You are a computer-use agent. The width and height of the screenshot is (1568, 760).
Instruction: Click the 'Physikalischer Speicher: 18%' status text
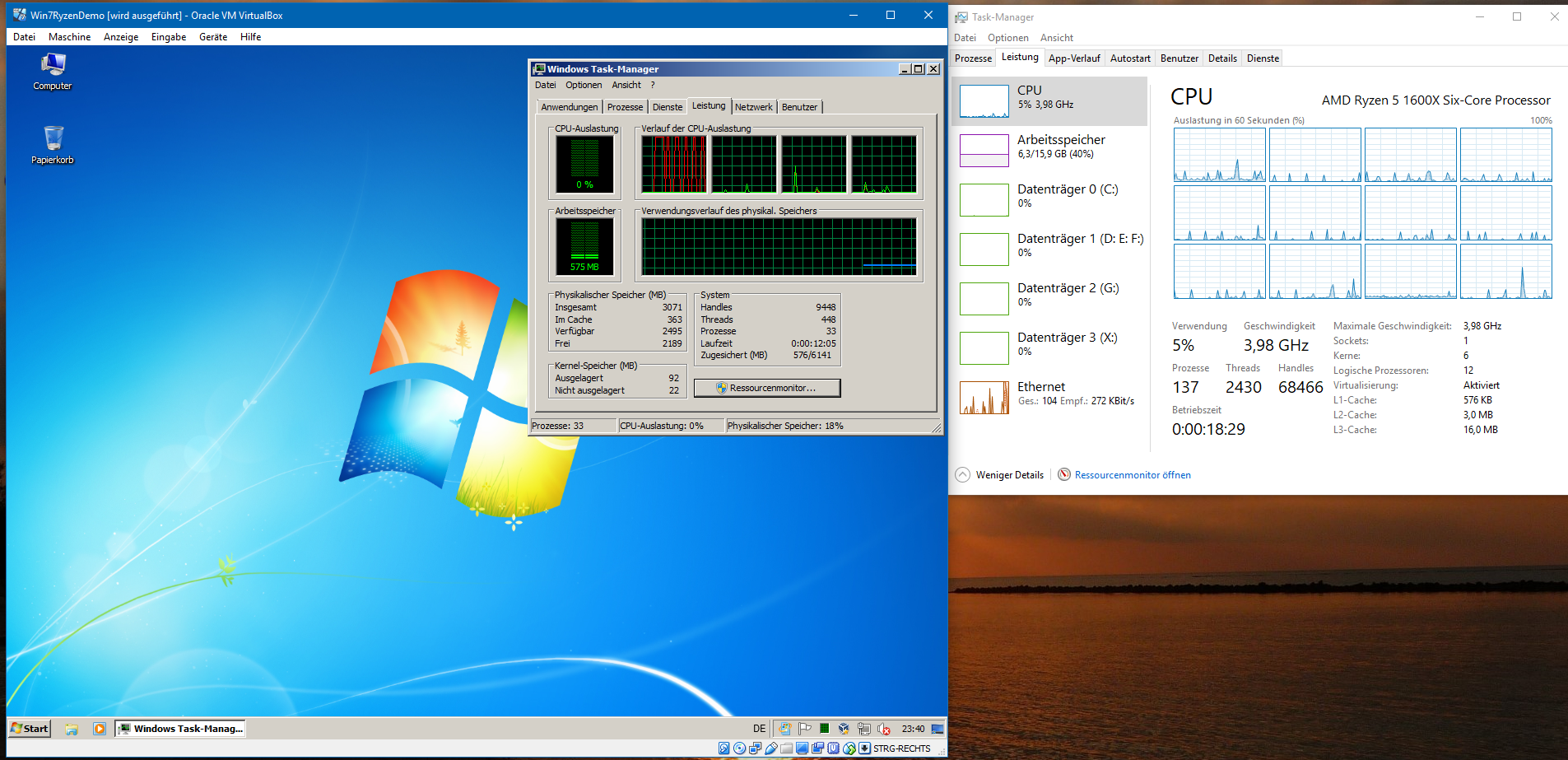[x=785, y=426]
